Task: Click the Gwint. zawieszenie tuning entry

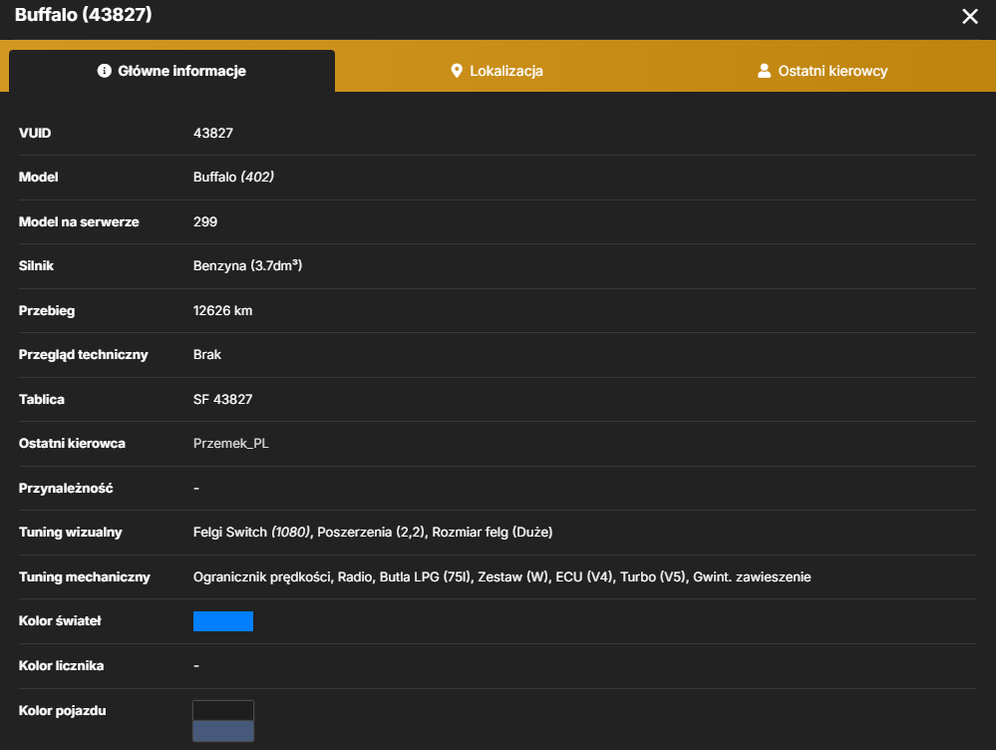Action: [752, 577]
